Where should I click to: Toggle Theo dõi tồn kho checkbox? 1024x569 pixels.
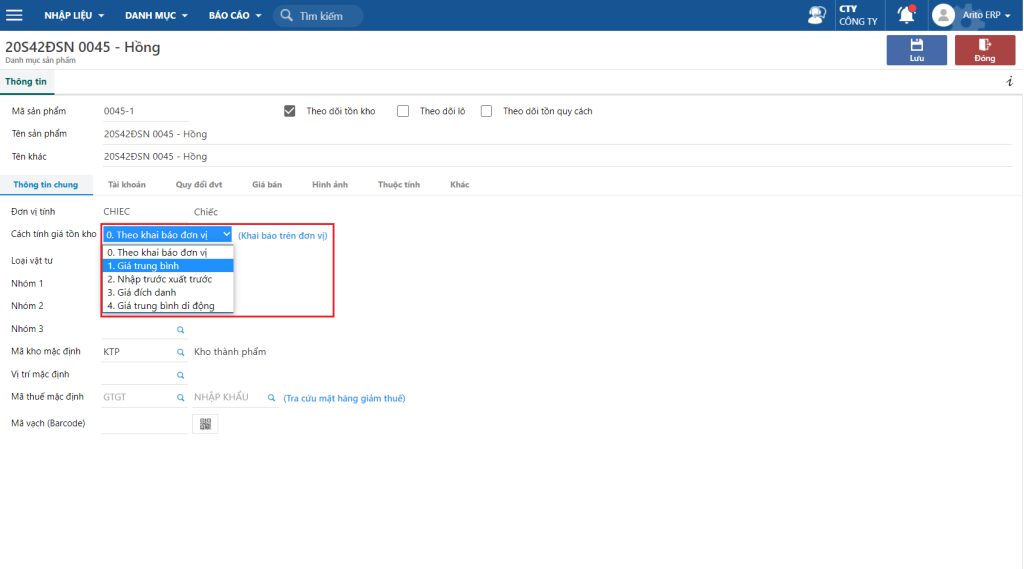(x=289, y=111)
